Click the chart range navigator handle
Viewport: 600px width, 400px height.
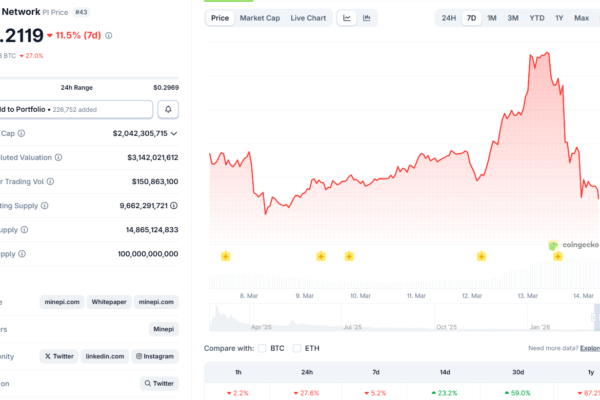coord(594,318)
